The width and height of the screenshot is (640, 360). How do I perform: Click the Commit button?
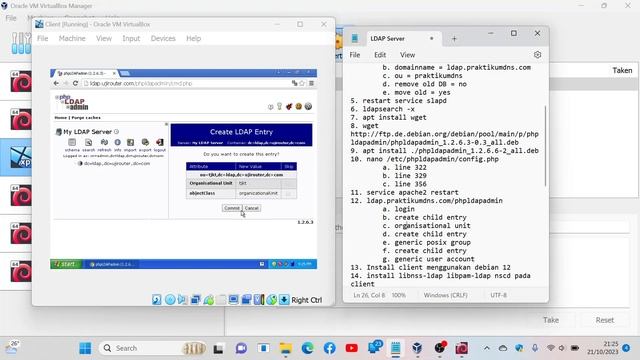pyautogui.click(x=232, y=208)
